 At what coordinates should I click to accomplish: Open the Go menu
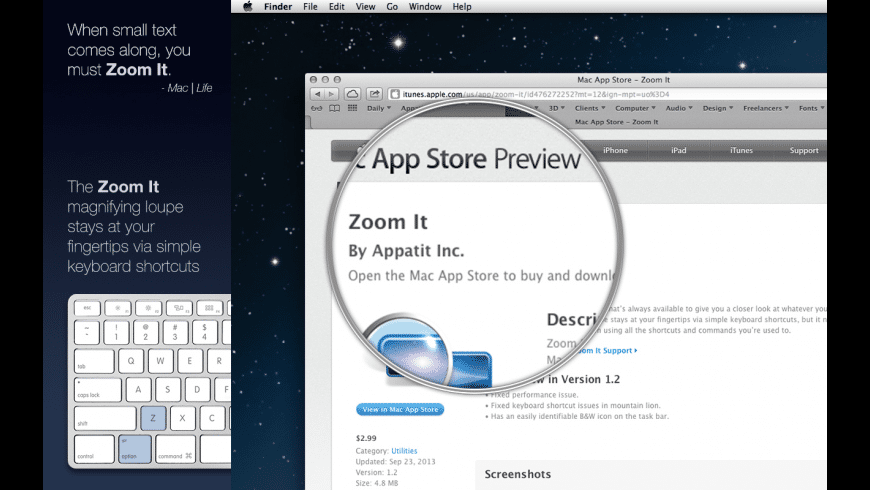392,7
